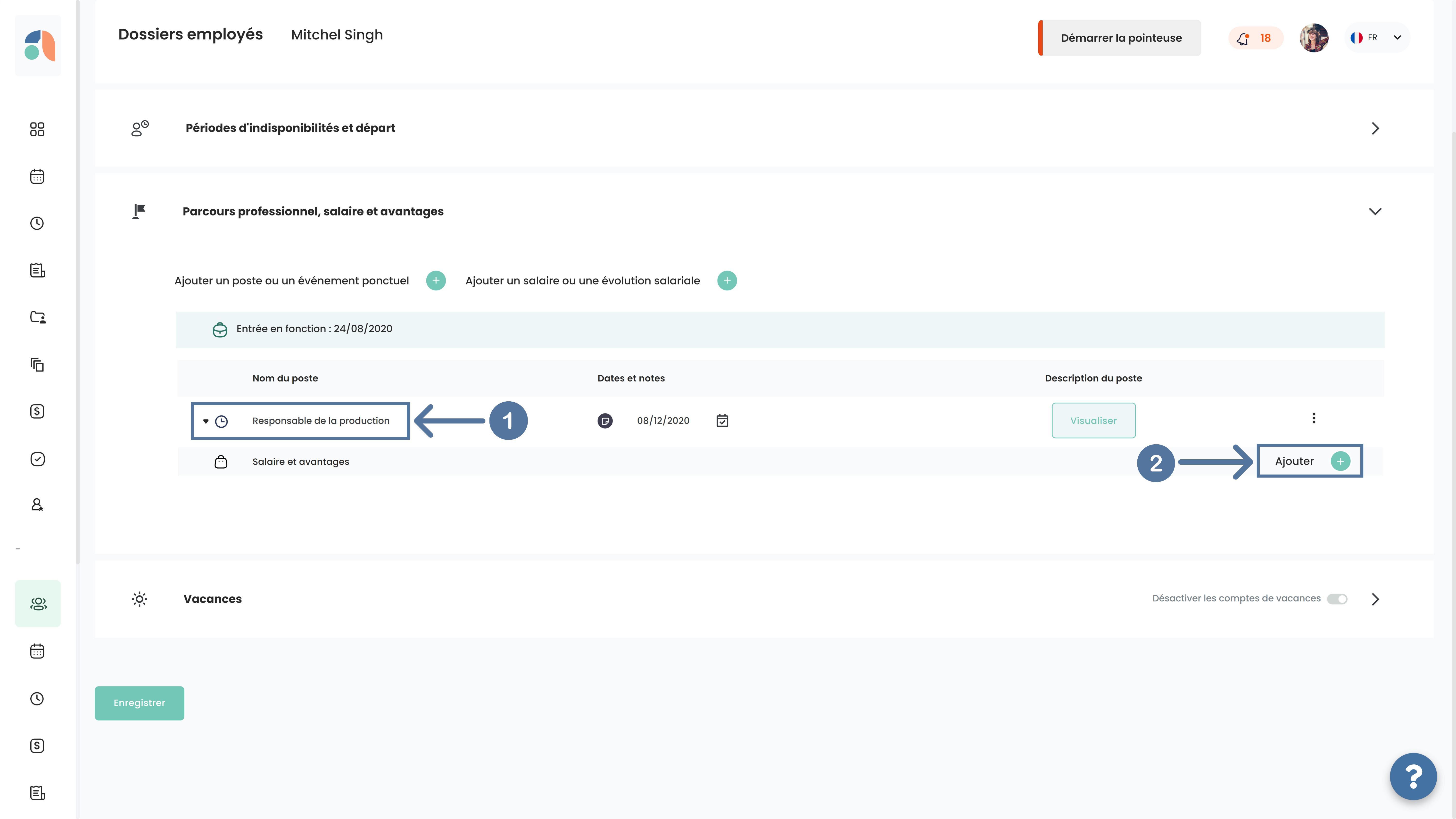Screen dimensions: 1456x819
Task: Open the FR language dropdown
Action: 1377,38
